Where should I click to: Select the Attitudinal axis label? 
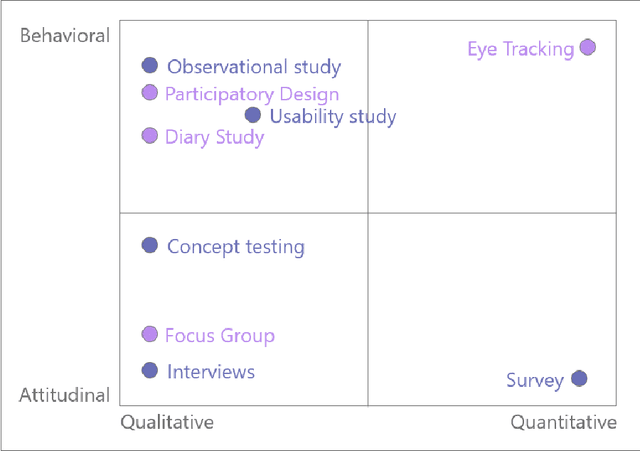point(64,396)
